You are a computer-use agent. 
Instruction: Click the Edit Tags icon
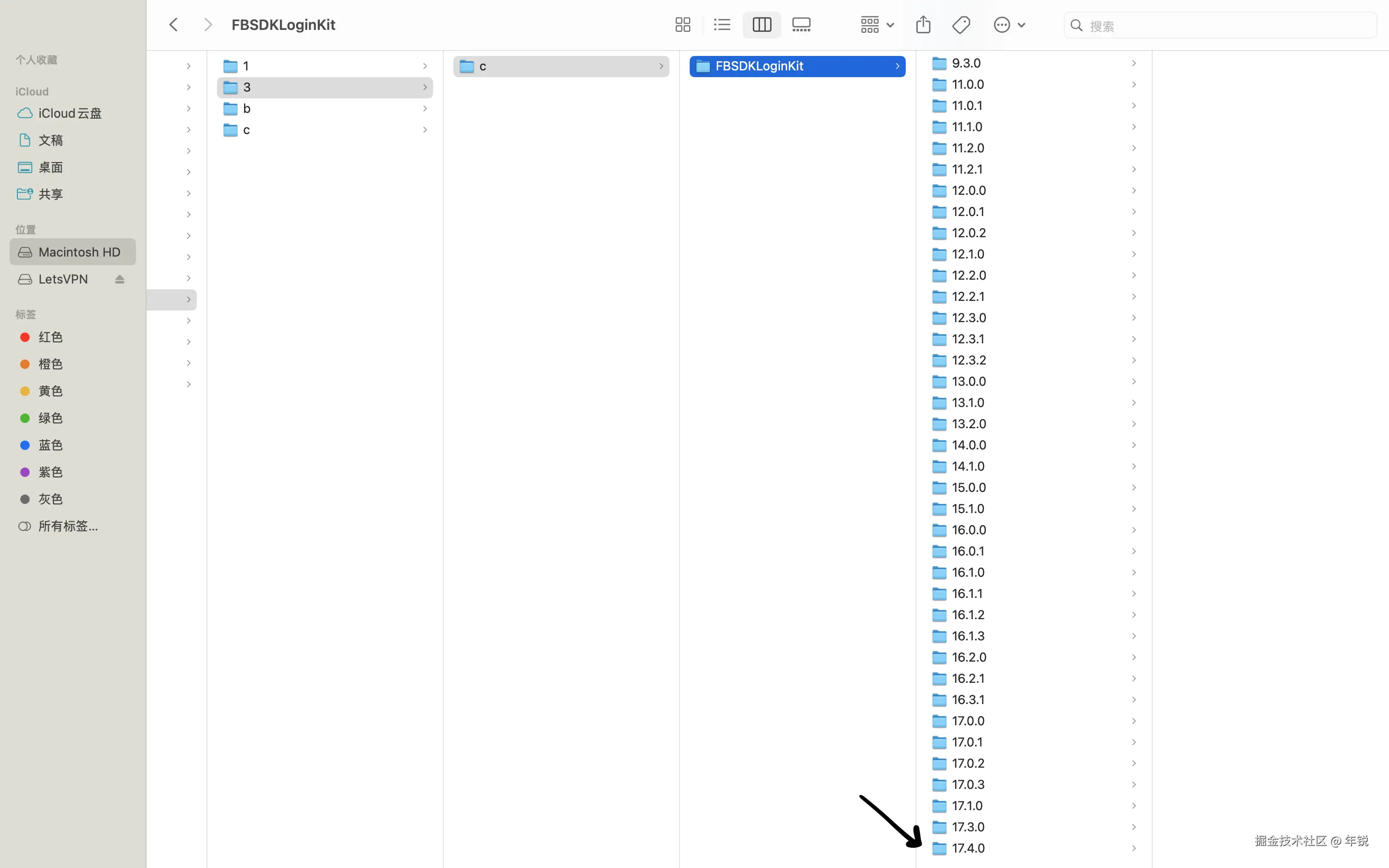click(961, 25)
